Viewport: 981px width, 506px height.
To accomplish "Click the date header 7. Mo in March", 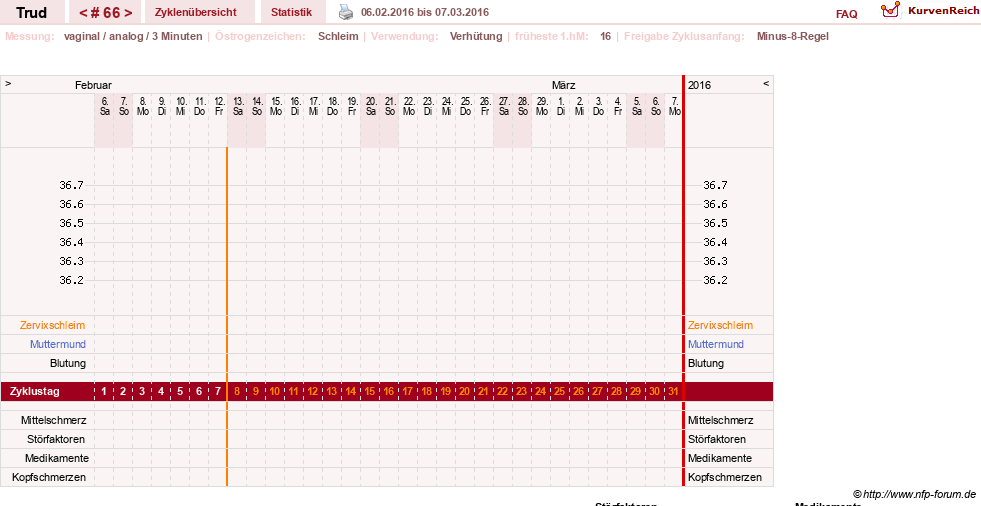I will tap(674, 106).
